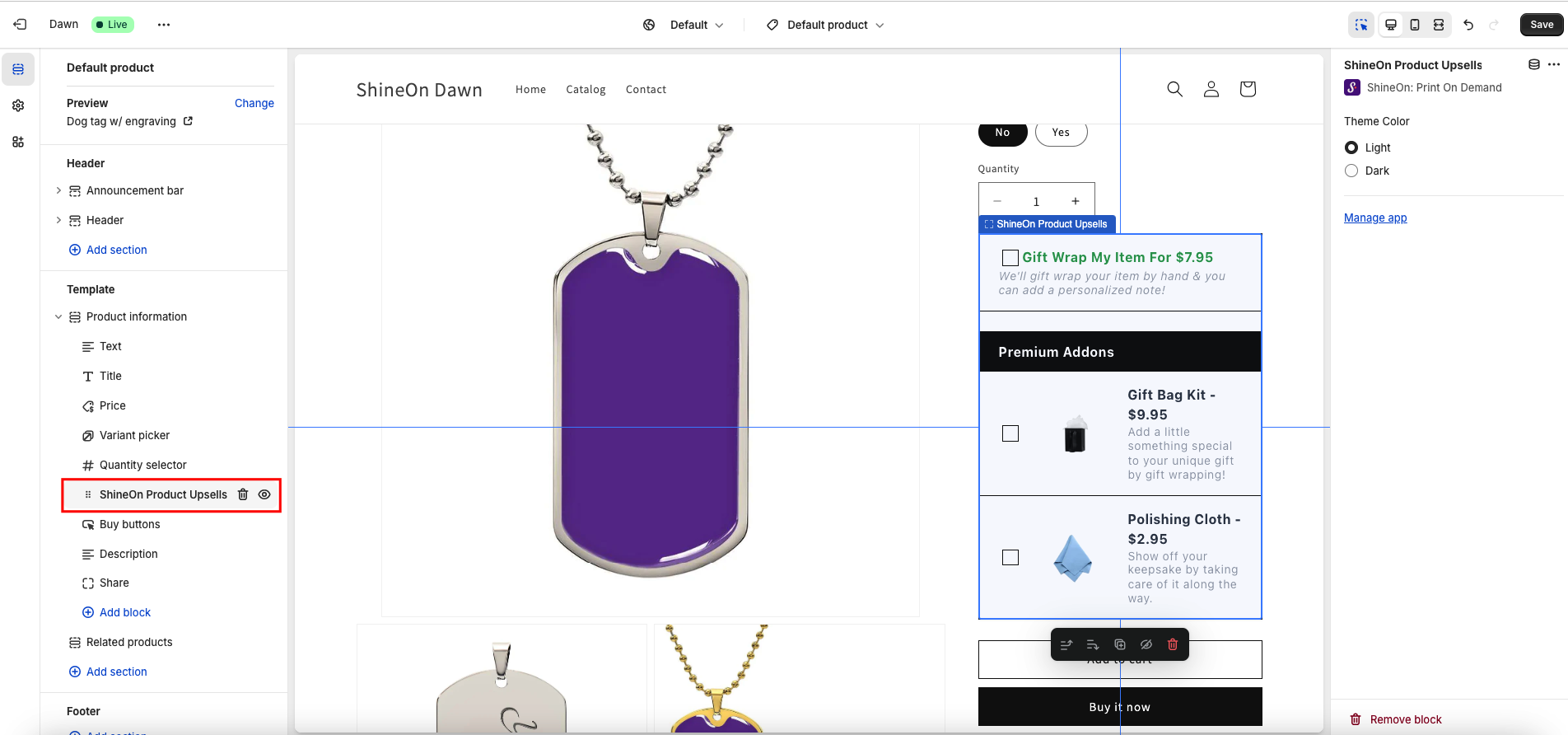Toggle the inspector selection tool
The height and width of the screenshot is (735, 1568).
click(x=1361, y=25)
